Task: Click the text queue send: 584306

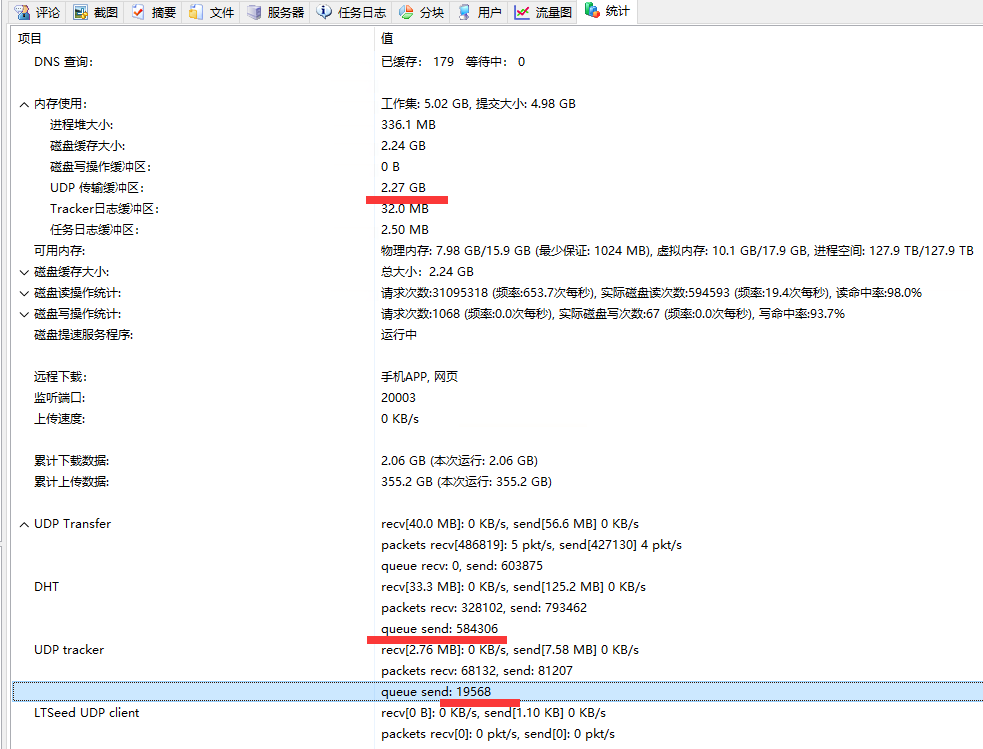Action: pyautogui.click(x=439, y=629)
